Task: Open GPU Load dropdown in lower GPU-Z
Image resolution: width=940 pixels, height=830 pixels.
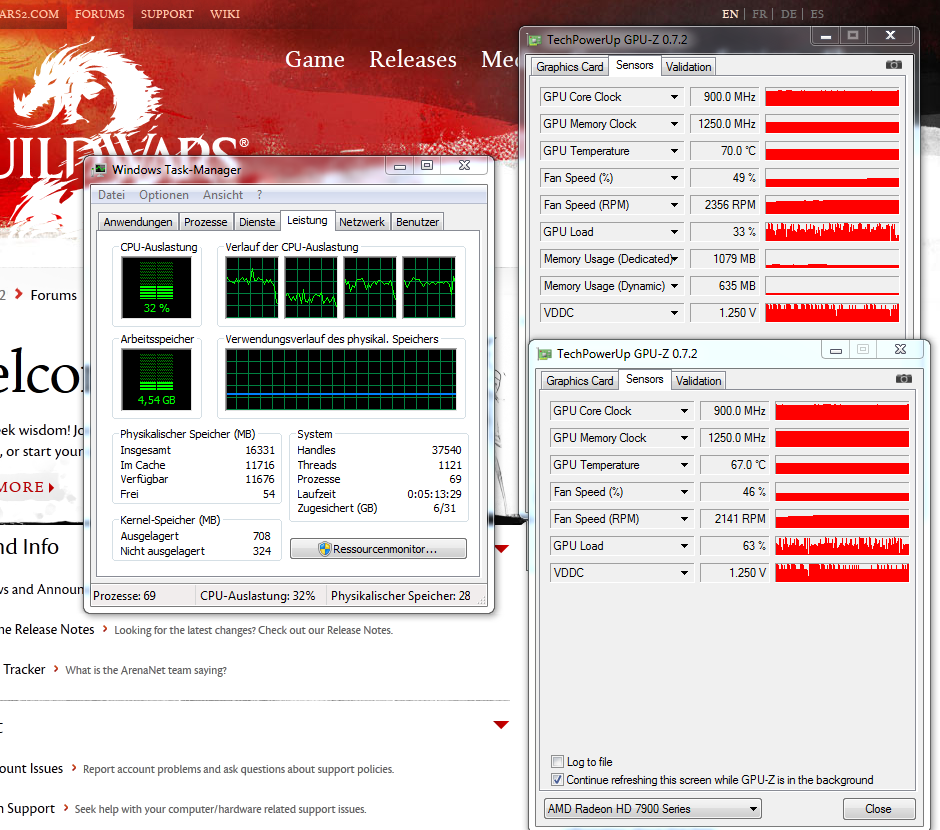Action: [x=684, y=546]
